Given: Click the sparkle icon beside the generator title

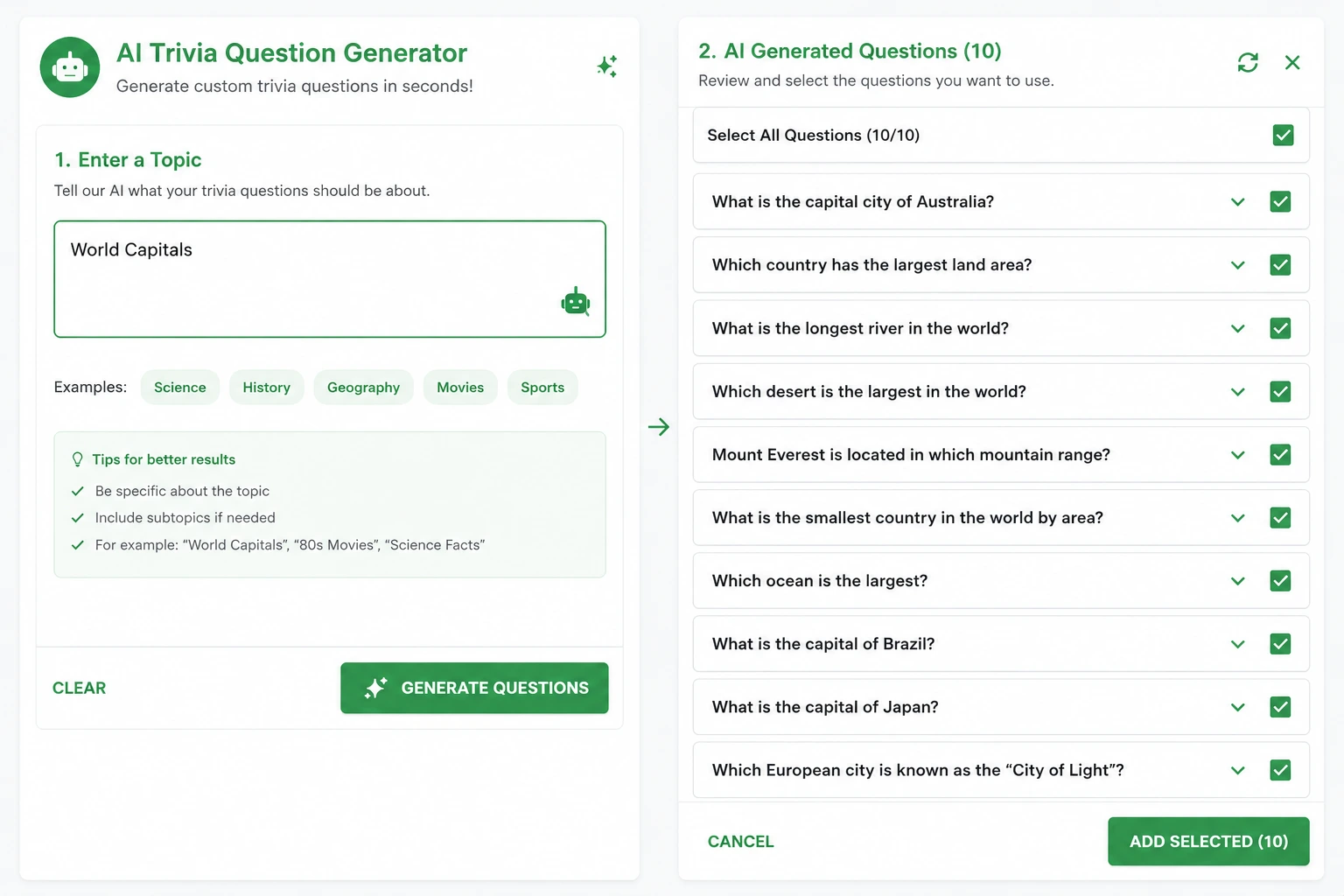Looking at the screenshot, I should click(607, 66).
